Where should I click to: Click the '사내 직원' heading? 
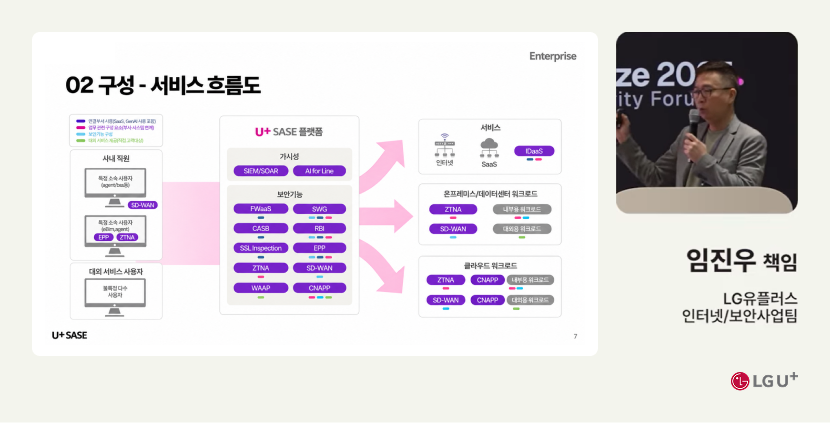[x=116, y=158]
